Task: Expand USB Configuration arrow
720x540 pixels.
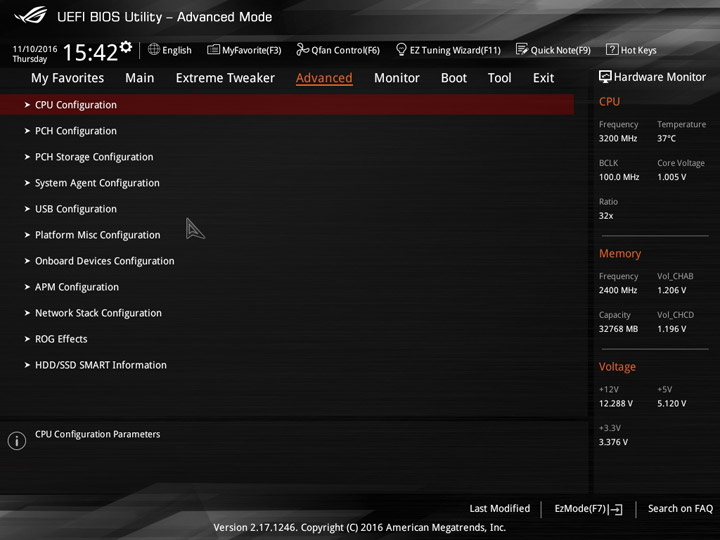Action: [27, 209]
